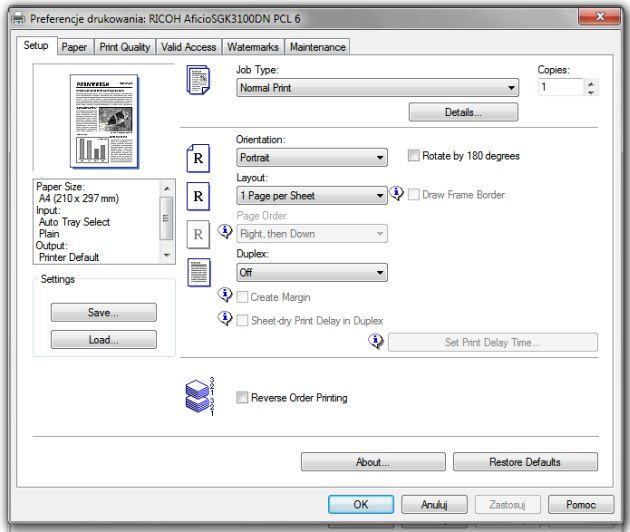Switch to the Valid Access tab
Viewport: 630px width, 532px height.
(188, 47)
